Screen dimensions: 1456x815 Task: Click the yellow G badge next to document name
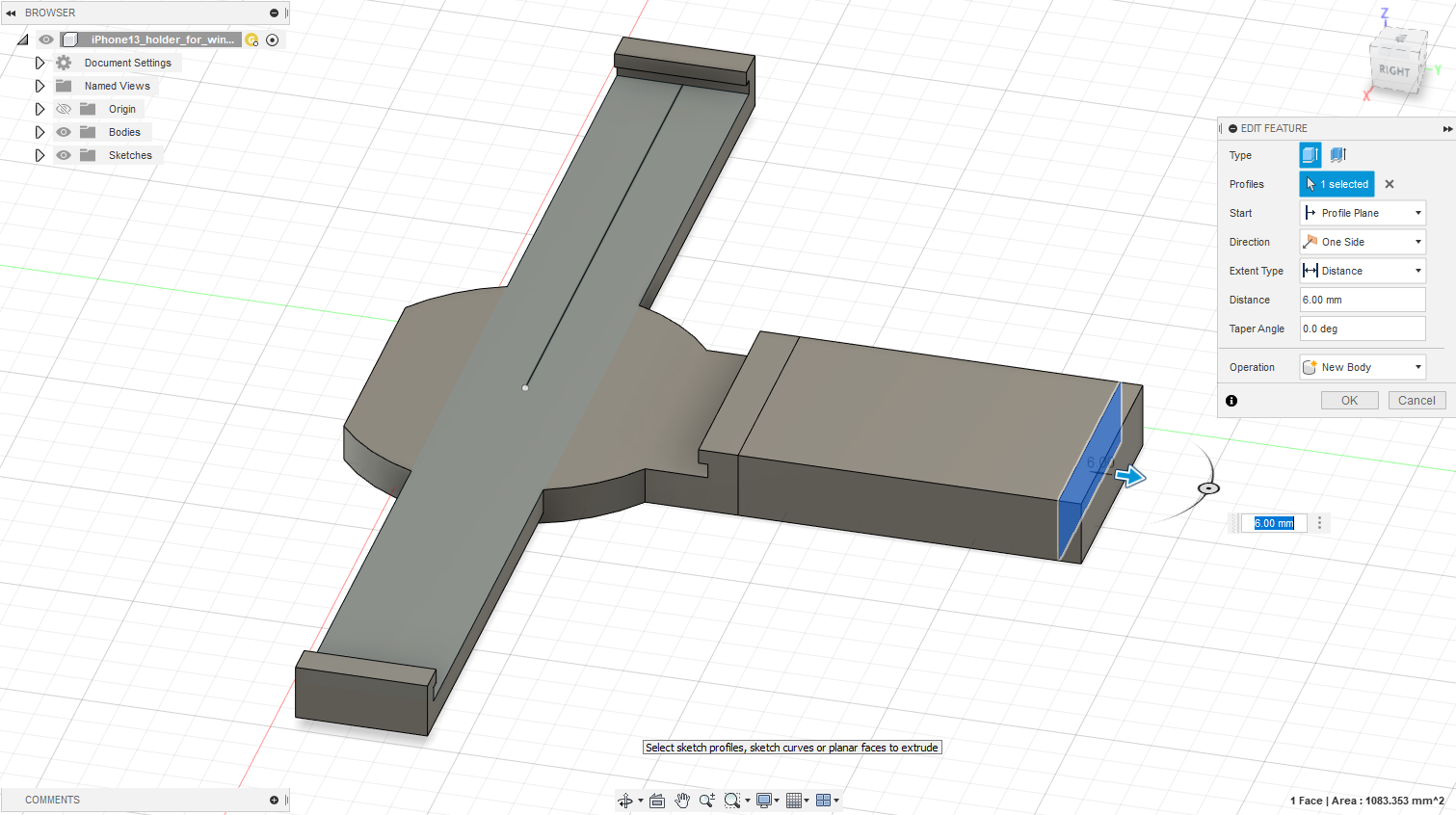(251, 39)
